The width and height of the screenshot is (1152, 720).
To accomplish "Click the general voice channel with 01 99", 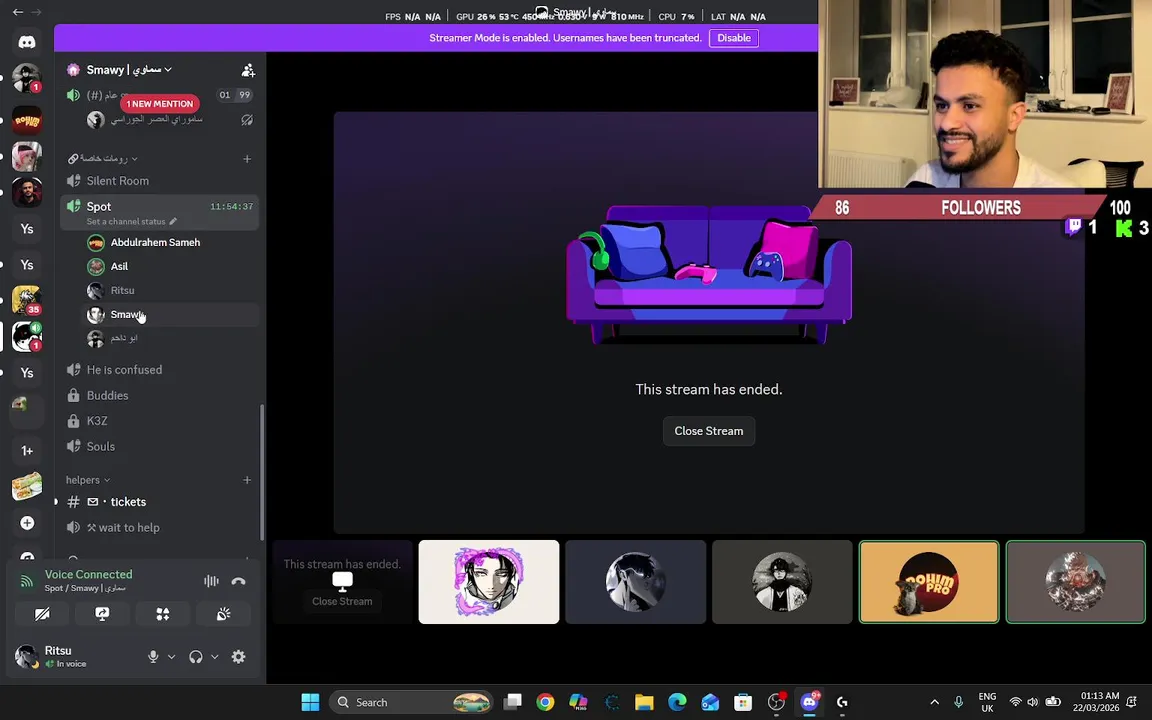I will click(x=159, y=95).
